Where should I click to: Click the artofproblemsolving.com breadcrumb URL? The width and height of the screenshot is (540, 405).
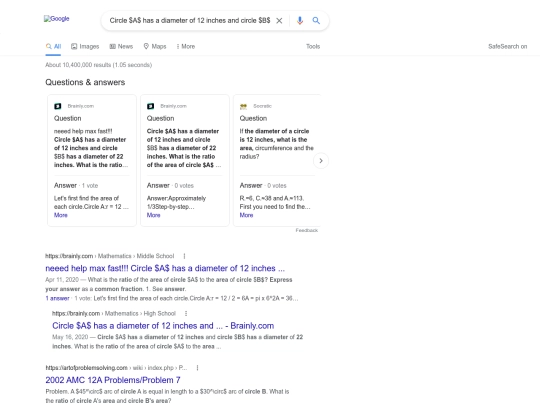[x=116, y=368]
